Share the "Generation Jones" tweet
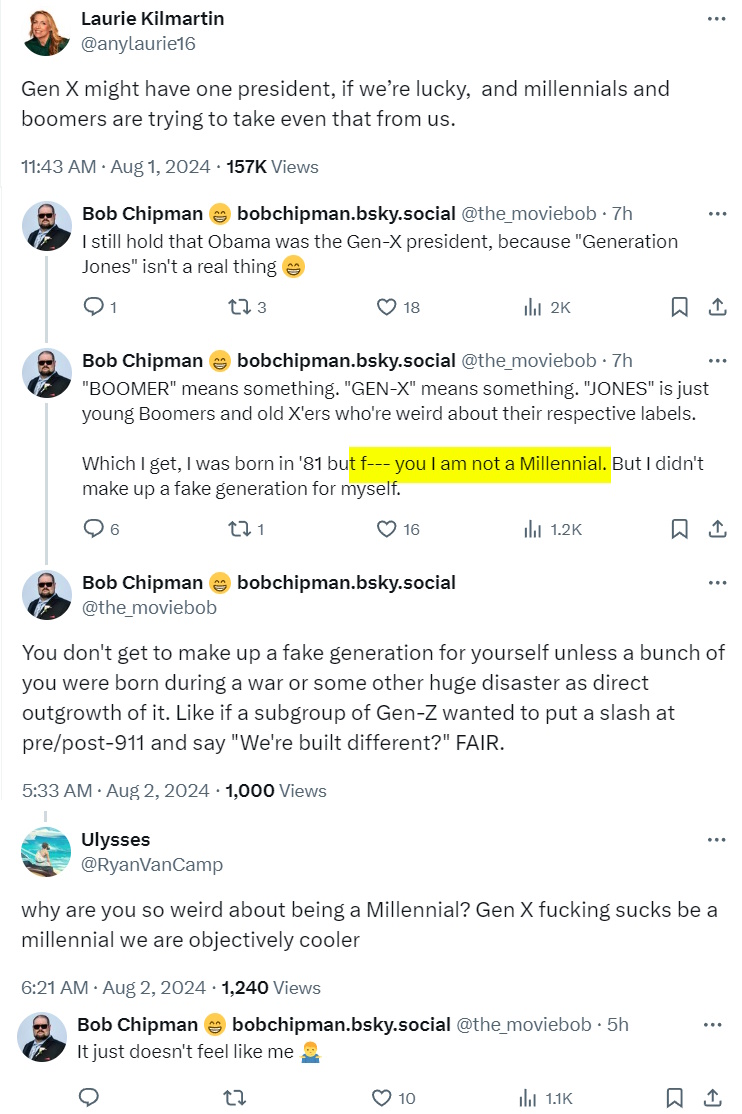The width and height of the screenshot is (742, 1114). point(716,307)
